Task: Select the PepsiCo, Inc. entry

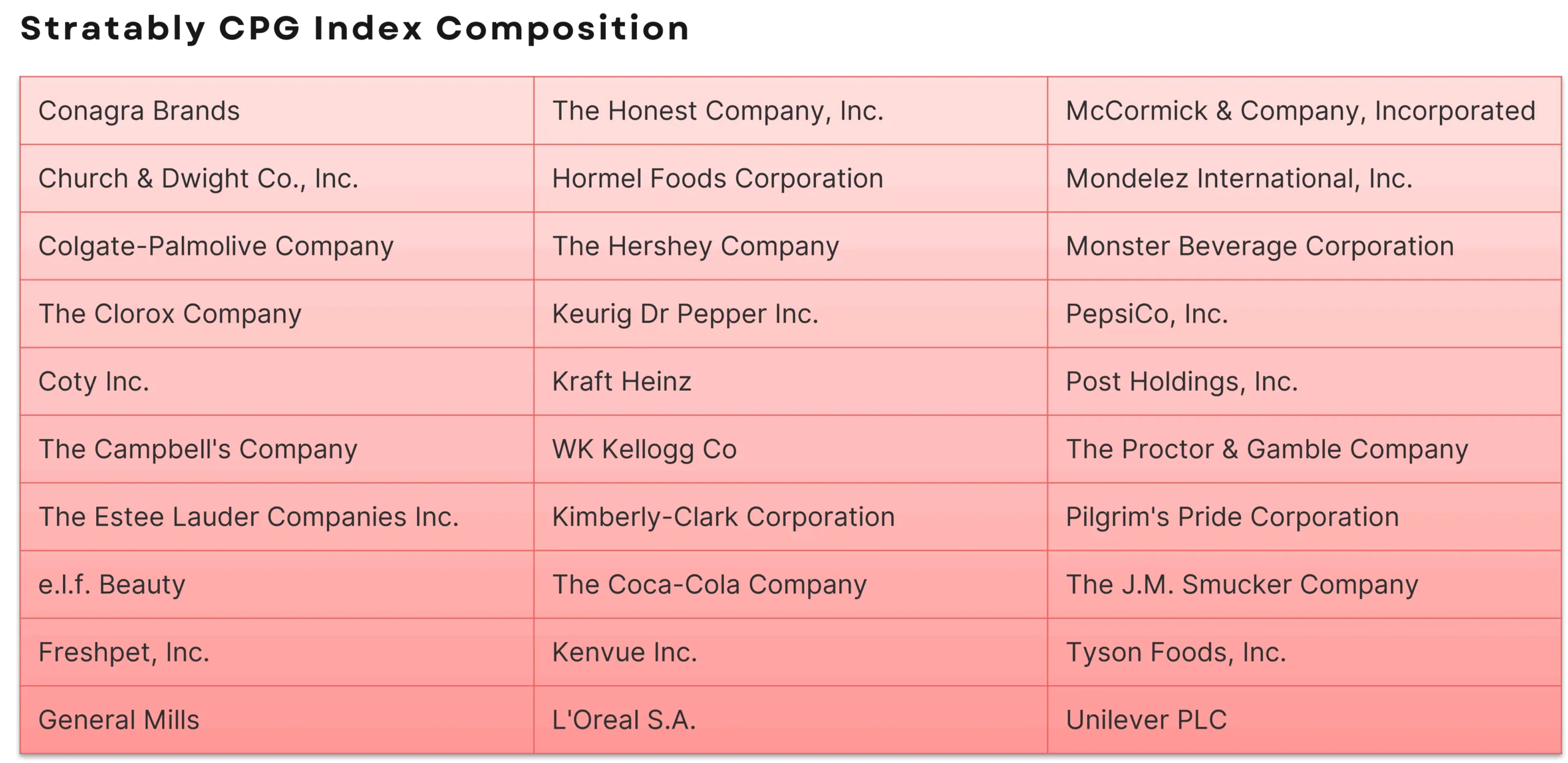Action: (x=1147, y=314)
